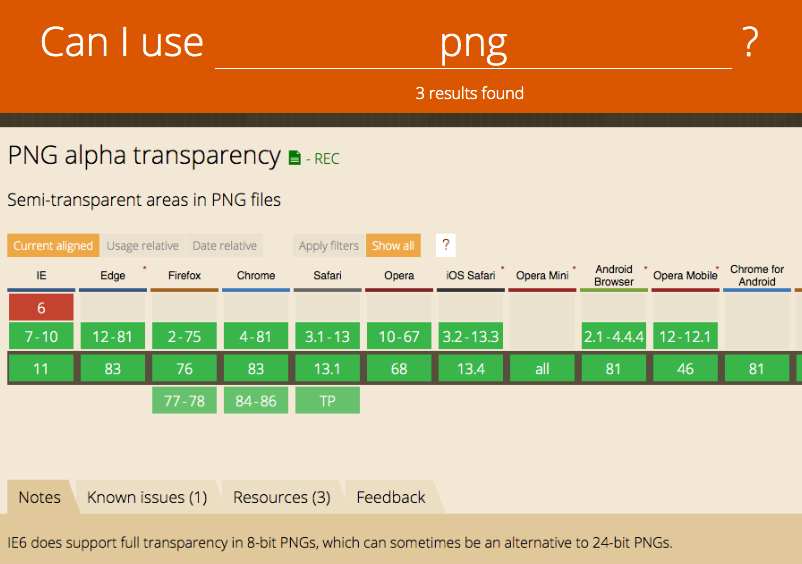Click the search field containing png
The height and width of the screenshot is (564, 802).
[473, 43]
